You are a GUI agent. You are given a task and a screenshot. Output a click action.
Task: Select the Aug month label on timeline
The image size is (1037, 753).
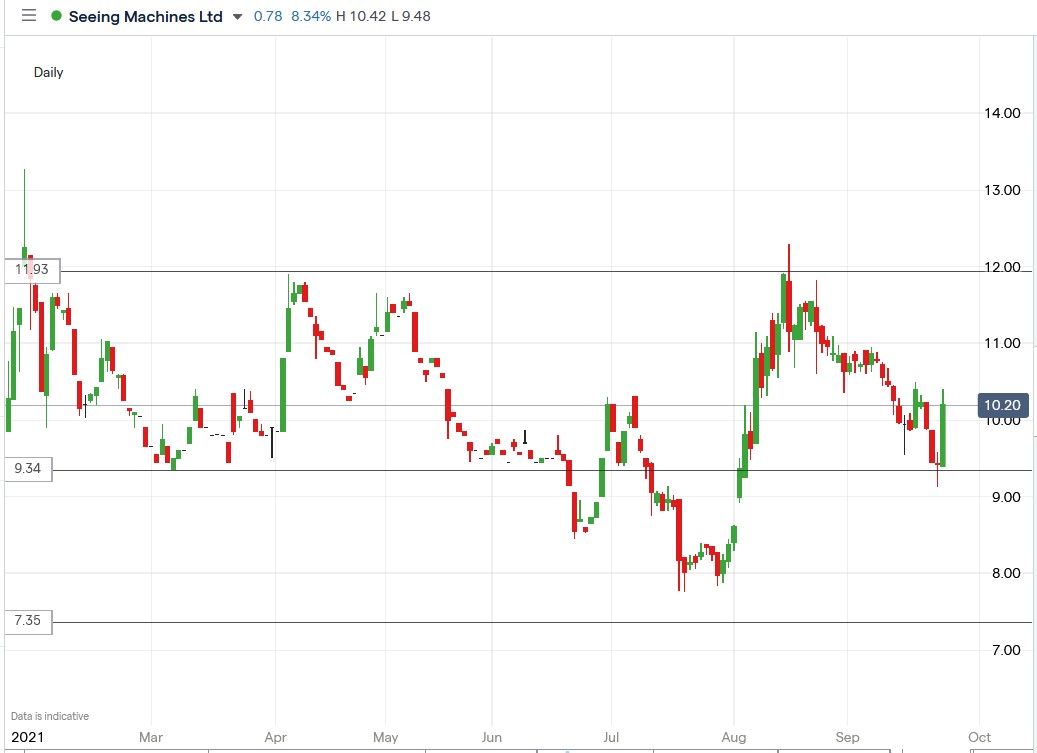735,737
